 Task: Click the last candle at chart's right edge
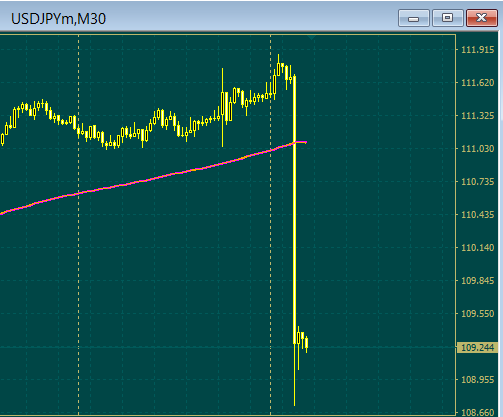(x=306, y=344)
